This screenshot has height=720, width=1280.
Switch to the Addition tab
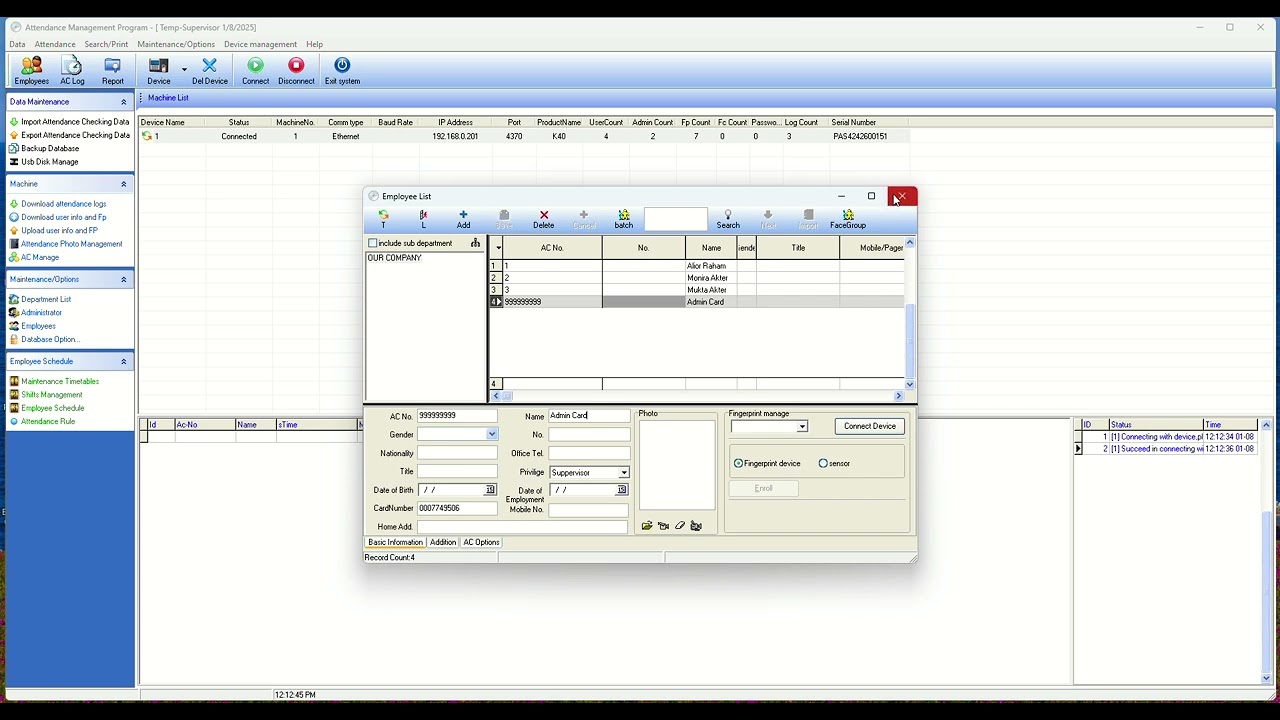(443, 542)
